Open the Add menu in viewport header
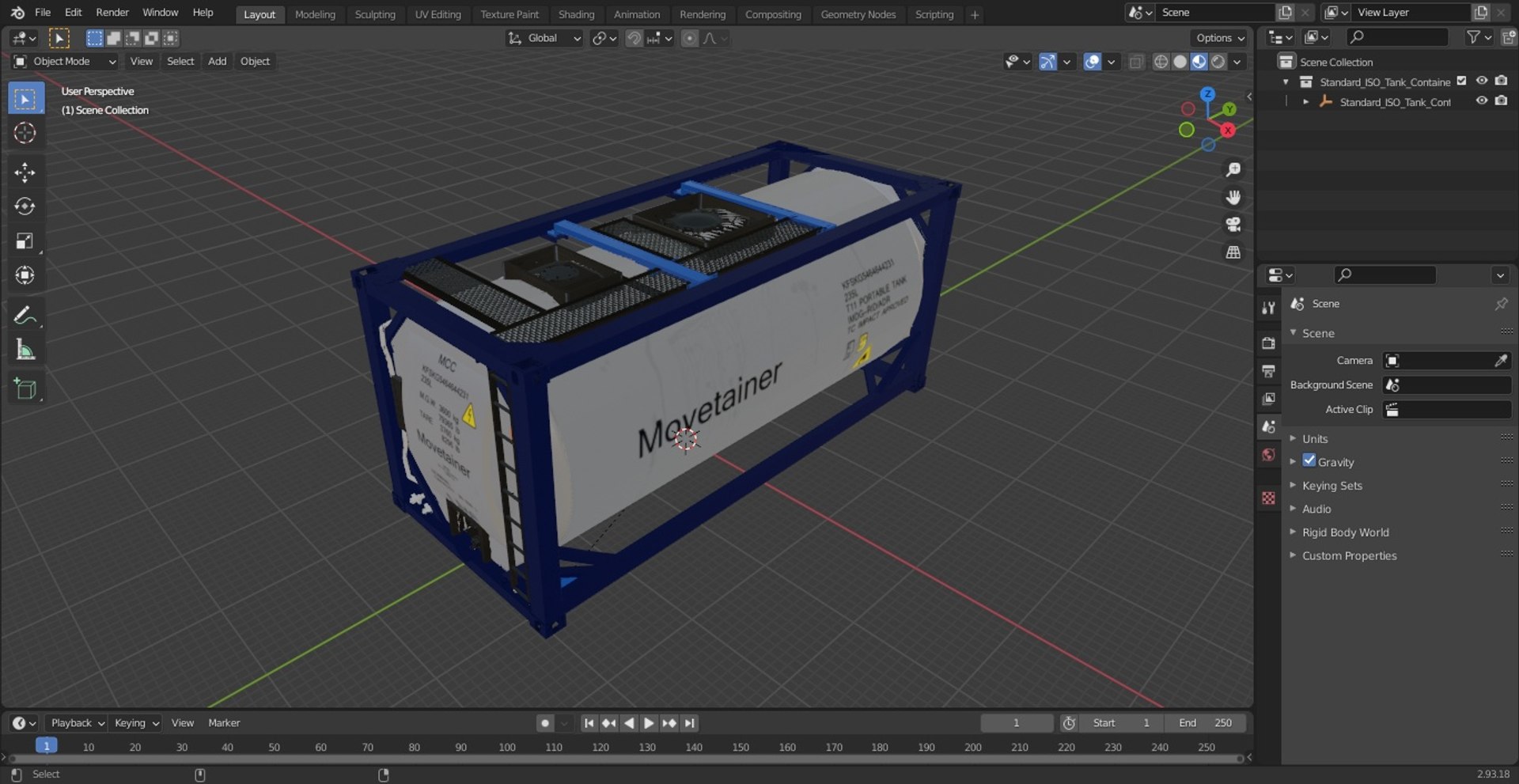Image resolution: width=1519 pixels, height=784 pixels. 217,62
